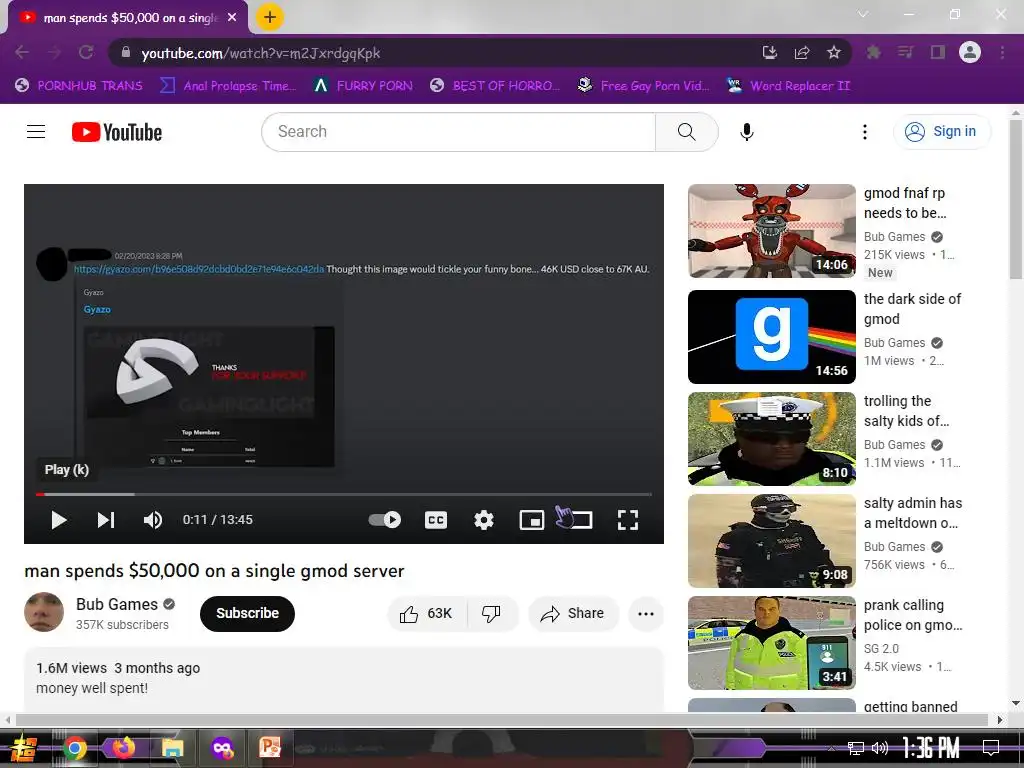Open salty admin has a meltdown title
Screen dimensions: 1024x768
click(x=913, y=513)
